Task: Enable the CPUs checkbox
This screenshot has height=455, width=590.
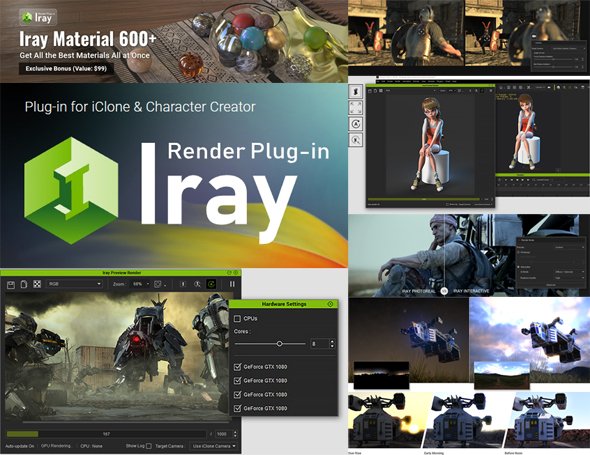Action: point(237,319)
